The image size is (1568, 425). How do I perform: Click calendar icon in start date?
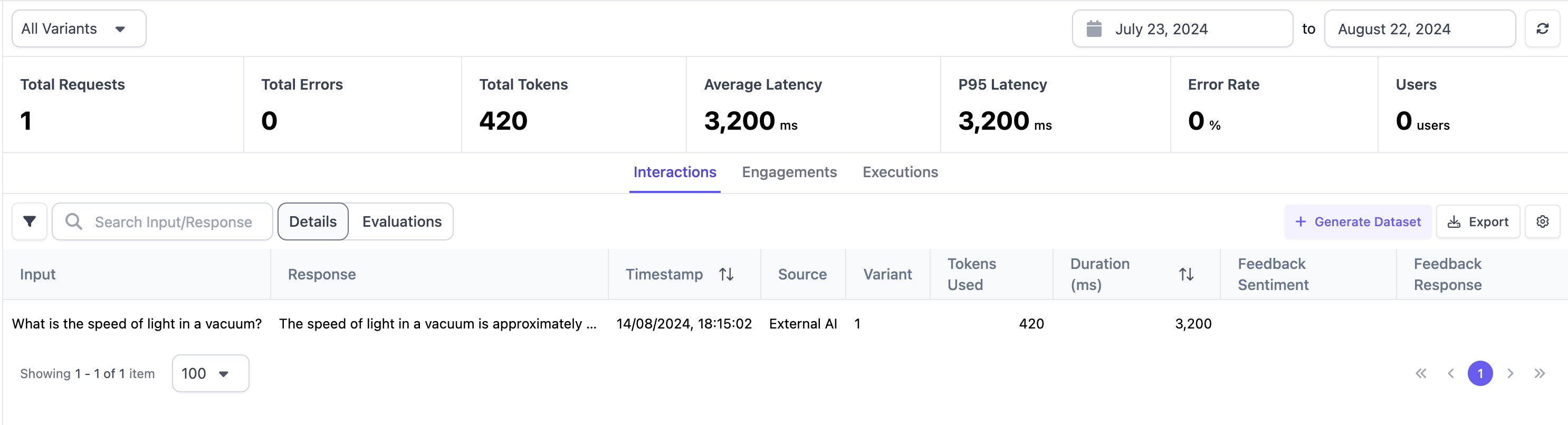pos(1094,28)
